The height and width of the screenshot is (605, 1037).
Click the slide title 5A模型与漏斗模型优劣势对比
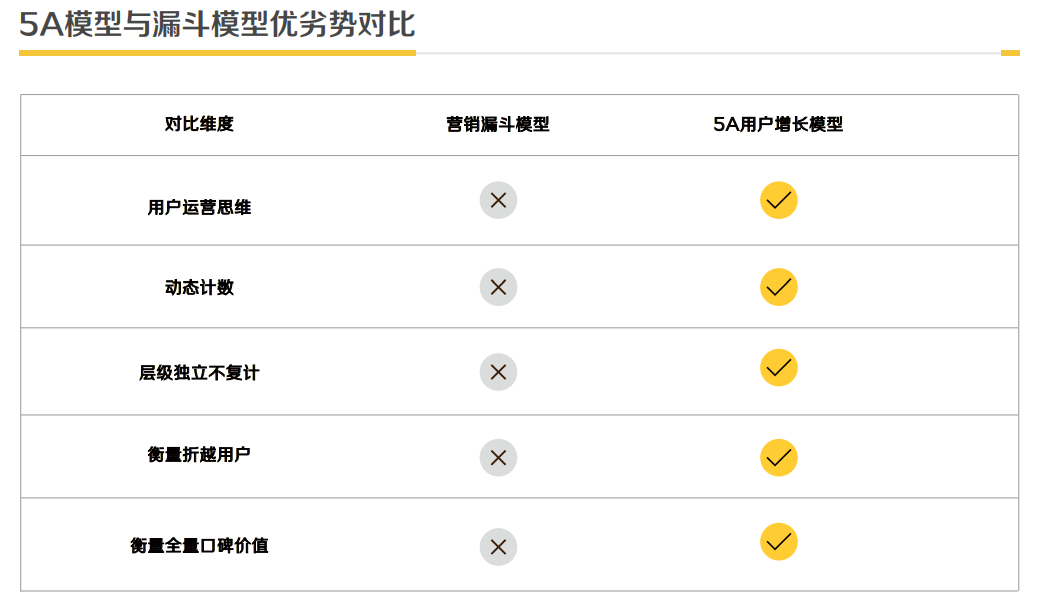pos(217,25)
